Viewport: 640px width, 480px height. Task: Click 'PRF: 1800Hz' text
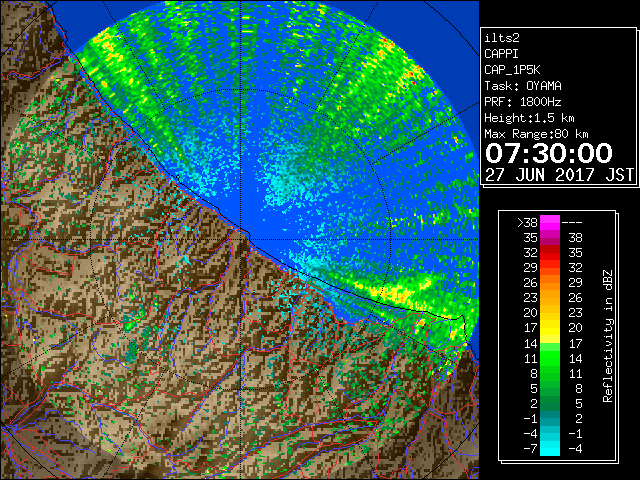pos(523,102)
